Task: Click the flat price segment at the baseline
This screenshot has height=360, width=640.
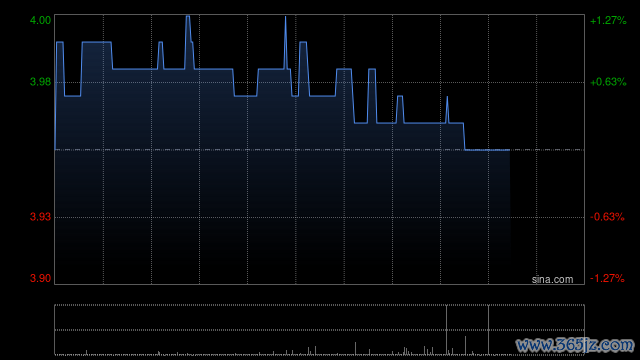Action: 487,150
